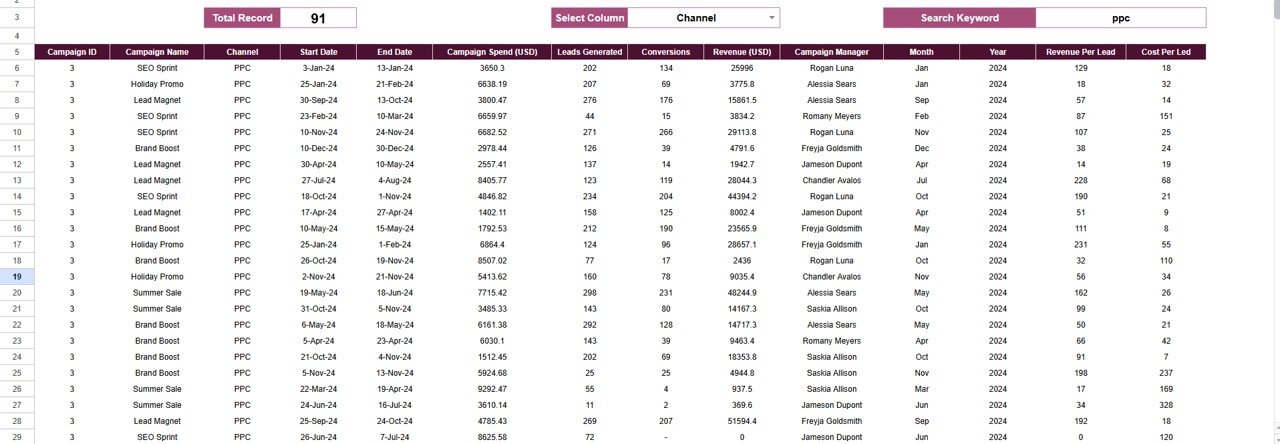Select the highlighted row 19 number
The width and height of the screenshot is (1280, 444).
tap(16, 276)
